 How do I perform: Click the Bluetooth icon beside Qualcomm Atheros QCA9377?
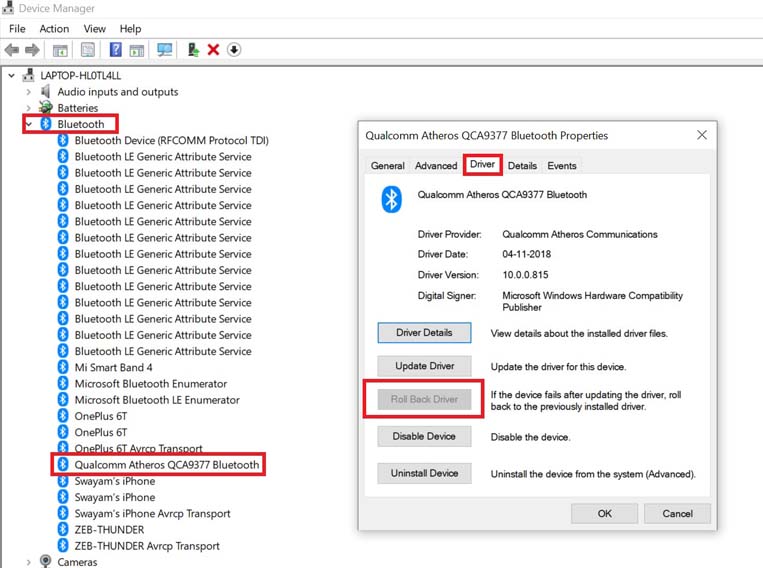click(63, 464)
